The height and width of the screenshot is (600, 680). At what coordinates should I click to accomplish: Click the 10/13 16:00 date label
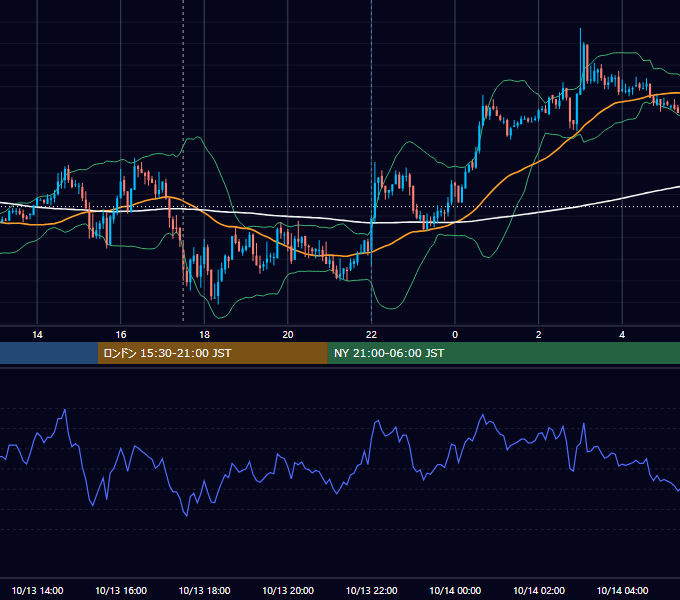[121, 590]
